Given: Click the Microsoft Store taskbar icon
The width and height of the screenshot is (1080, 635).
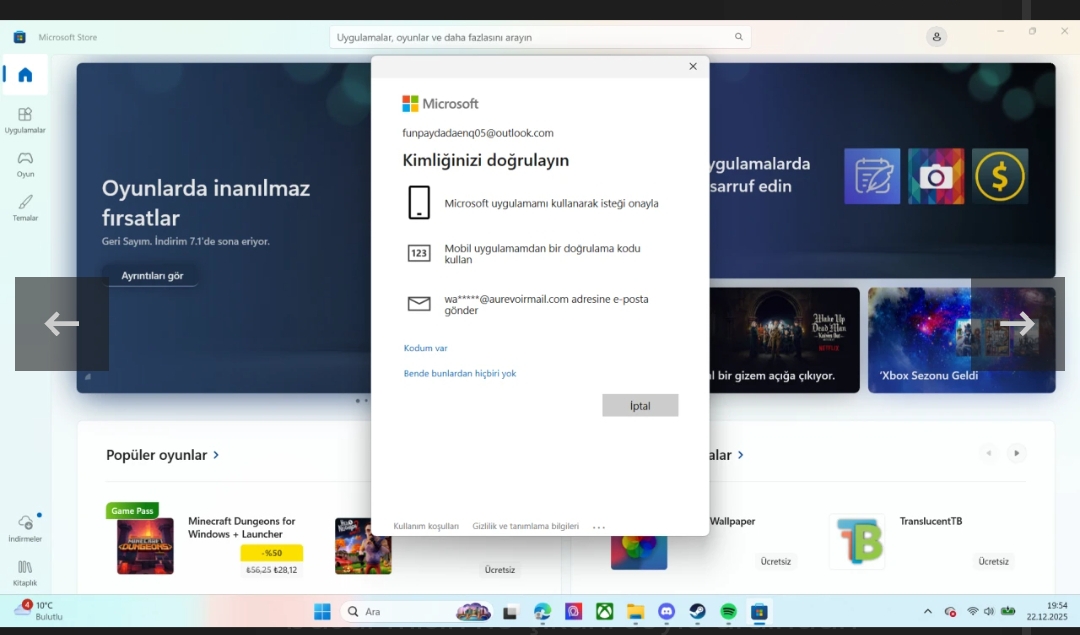Looking at the screenshot, I should click(759, 612).
